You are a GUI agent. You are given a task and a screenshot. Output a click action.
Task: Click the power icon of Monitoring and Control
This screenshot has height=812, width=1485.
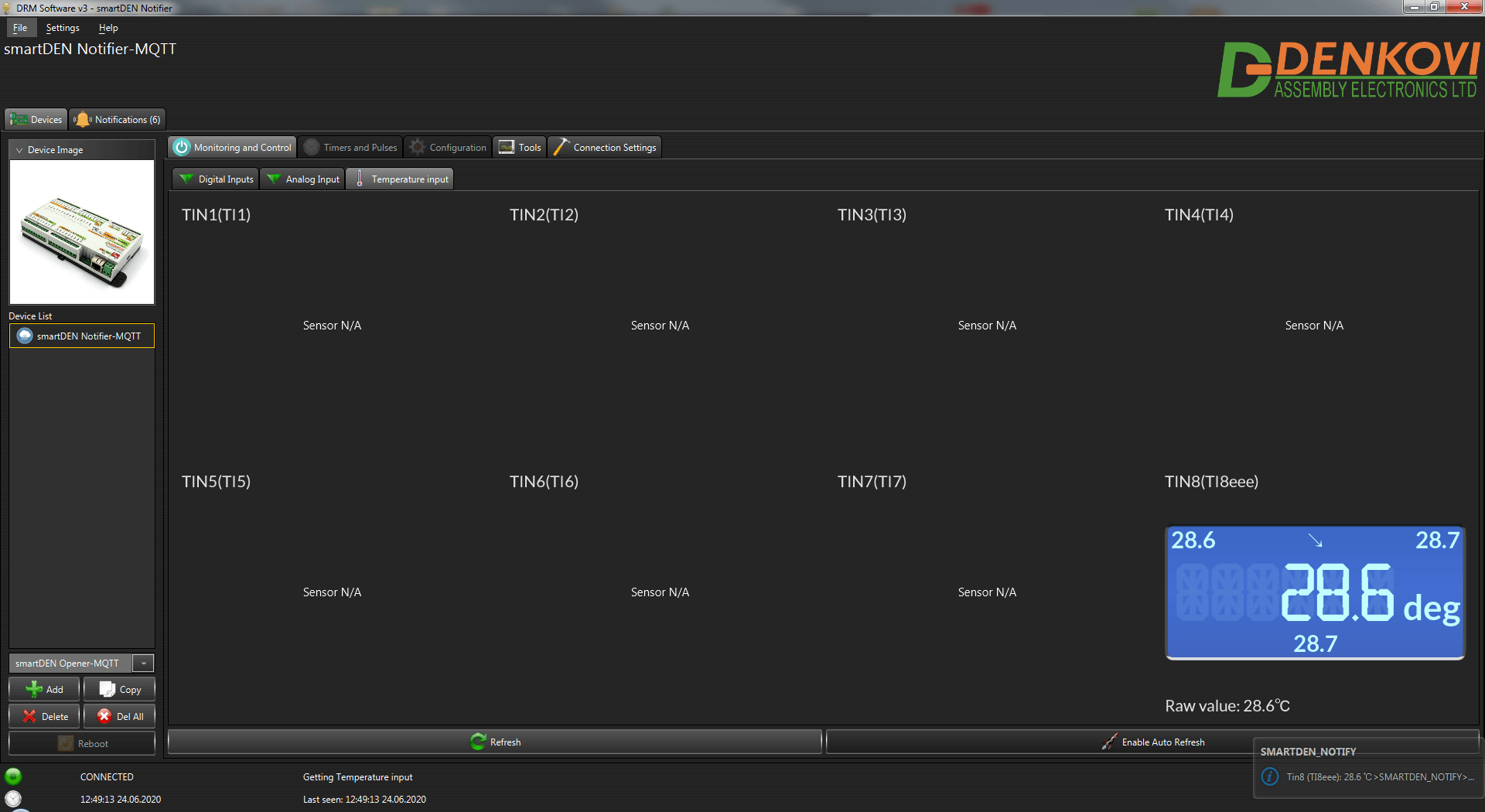click(182, 147)
